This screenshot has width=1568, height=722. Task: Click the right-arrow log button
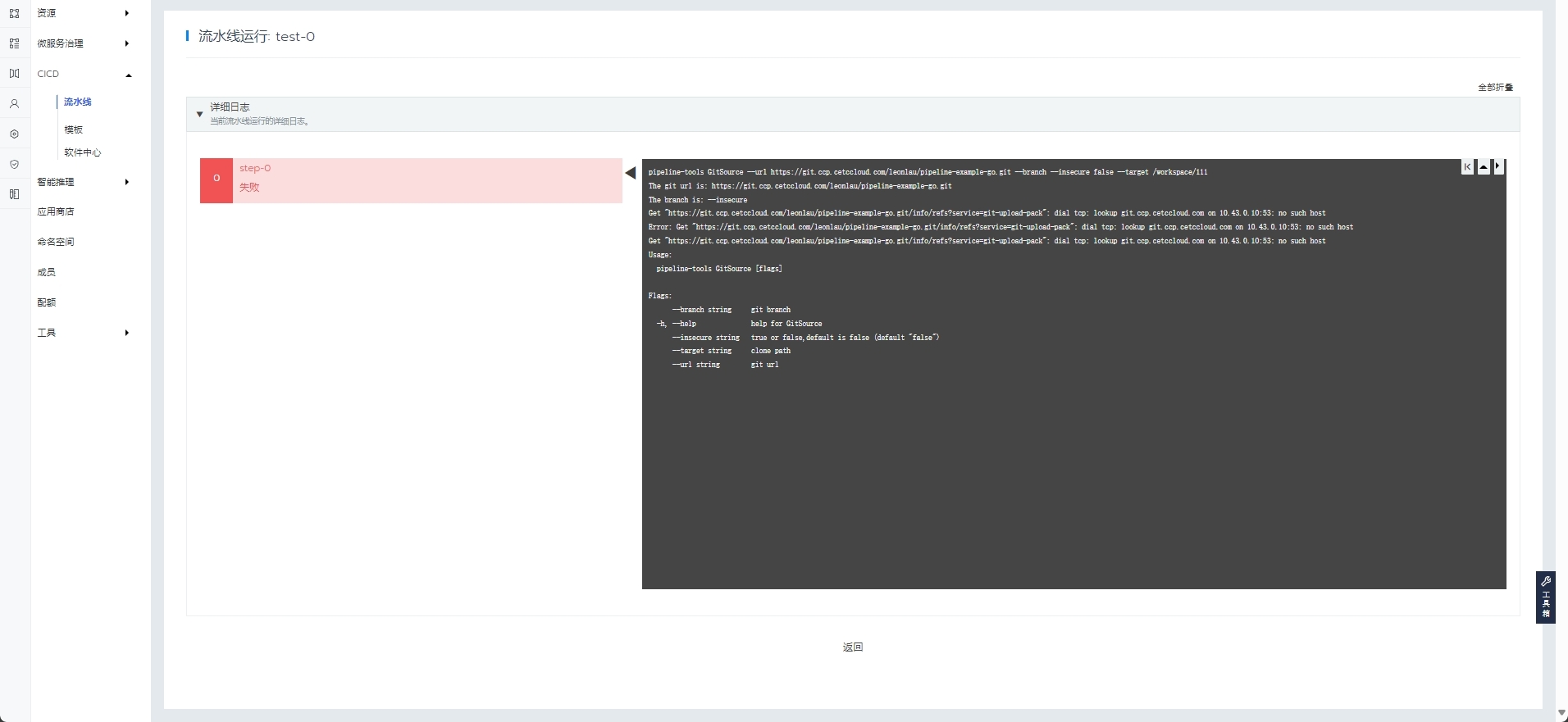[x=1498, y=167]
